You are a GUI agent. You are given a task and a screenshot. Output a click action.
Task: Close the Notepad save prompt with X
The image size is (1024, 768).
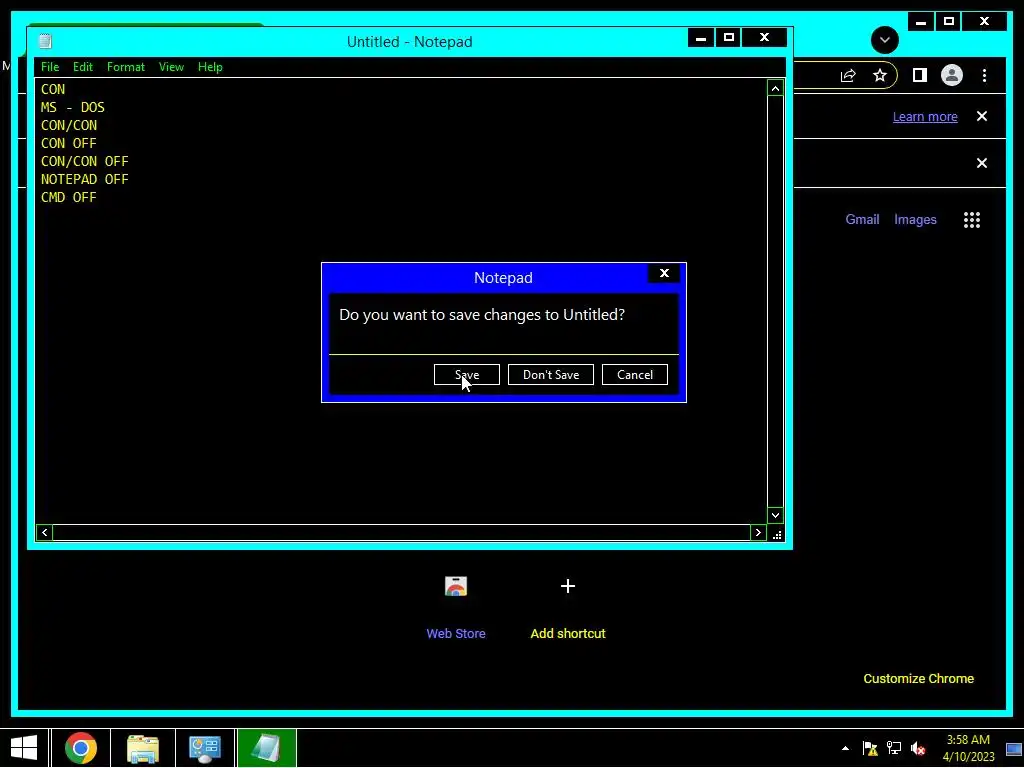point(664,273)
